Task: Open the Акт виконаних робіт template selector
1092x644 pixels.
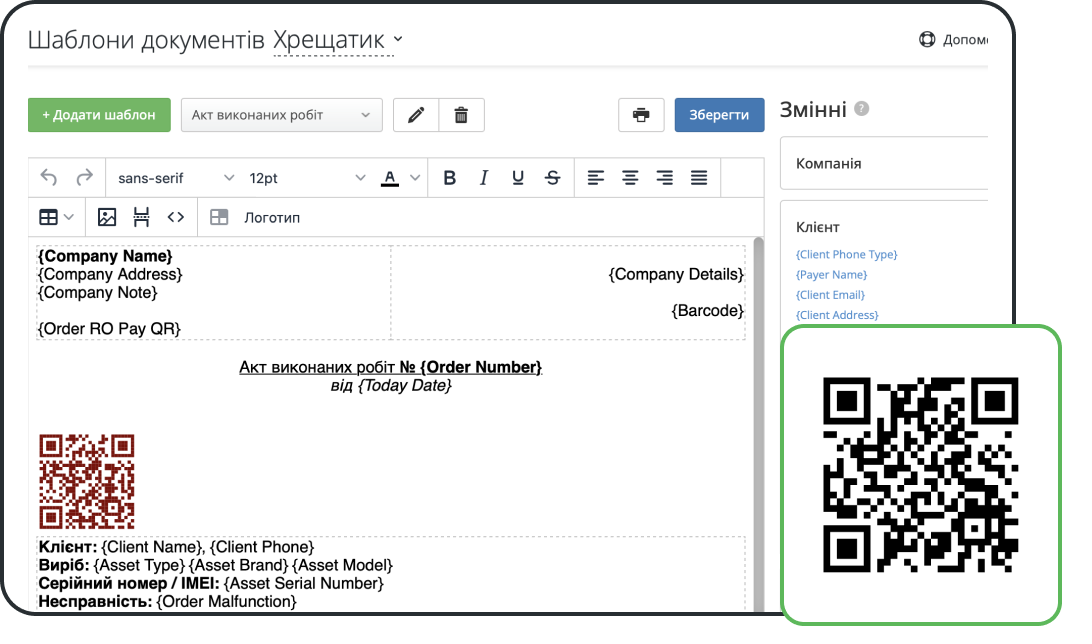Action: 281,114
